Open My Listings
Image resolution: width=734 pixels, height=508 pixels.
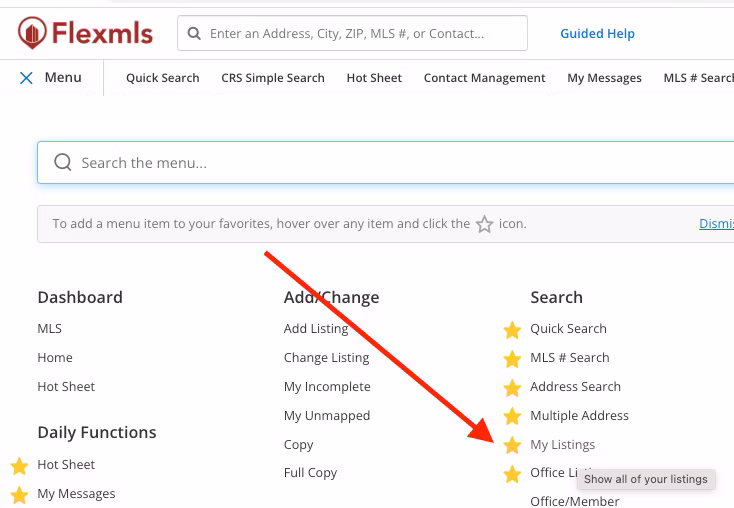click(x=562, y=445)
